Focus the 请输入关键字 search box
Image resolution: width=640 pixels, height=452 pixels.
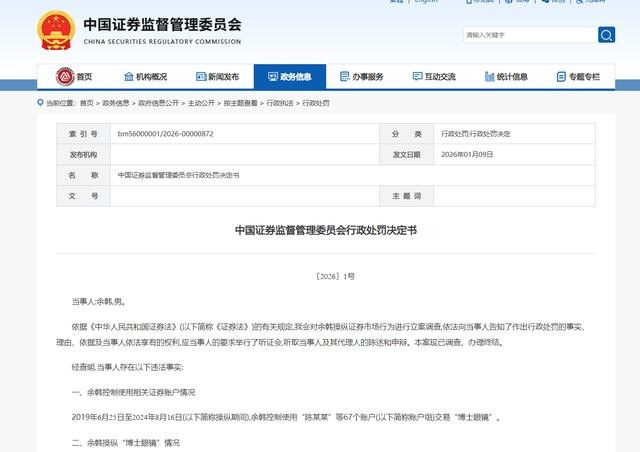point(530,35)
